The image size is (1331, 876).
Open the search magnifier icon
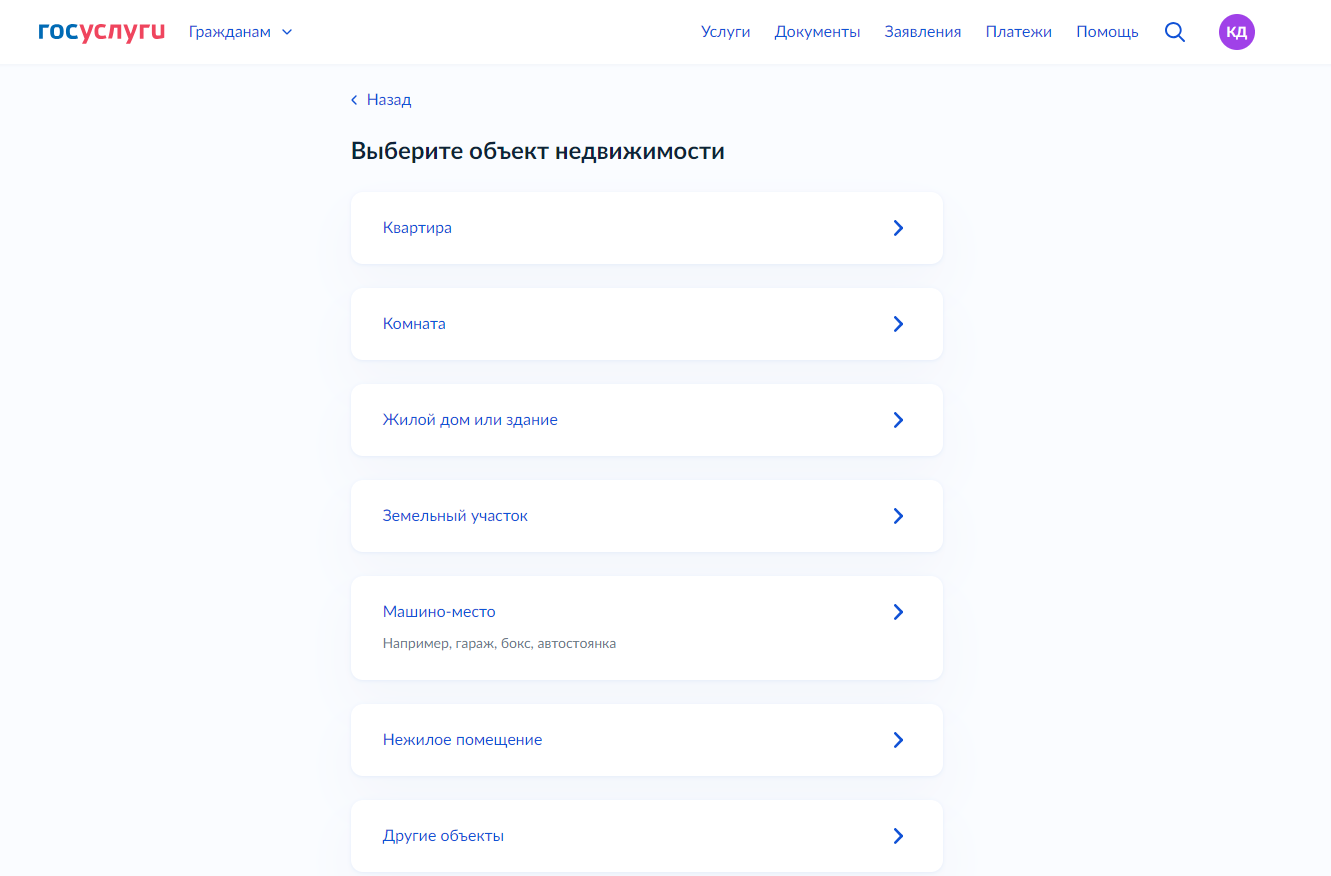tap(1175, 32)
